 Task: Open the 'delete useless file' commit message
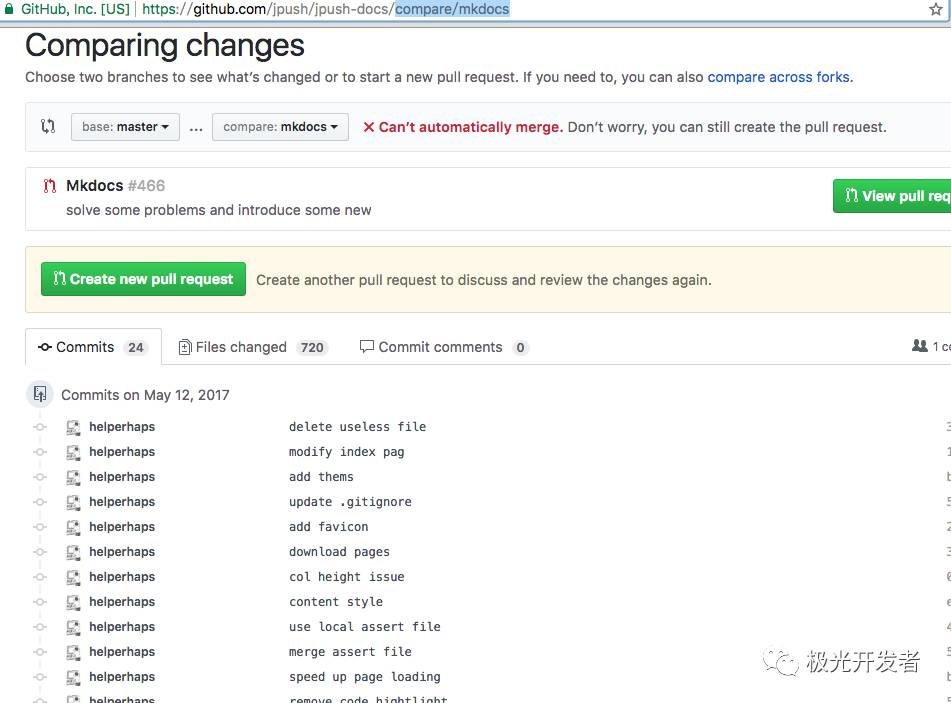[x=357, y=427]
